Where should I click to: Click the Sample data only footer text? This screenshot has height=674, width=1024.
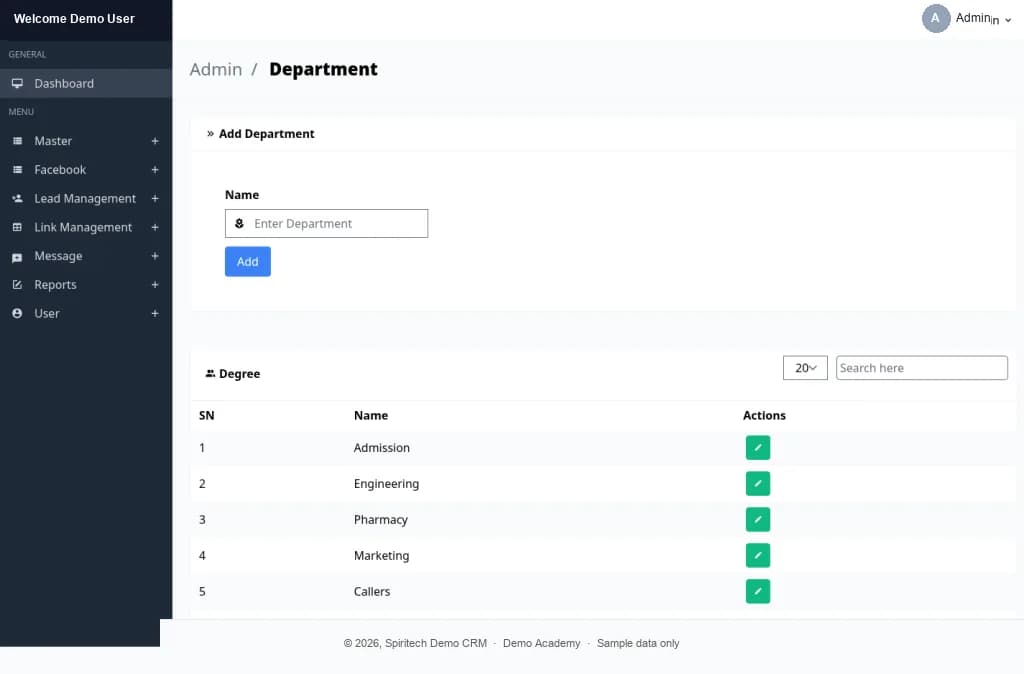pyautogui.click(x=638, y=643)
